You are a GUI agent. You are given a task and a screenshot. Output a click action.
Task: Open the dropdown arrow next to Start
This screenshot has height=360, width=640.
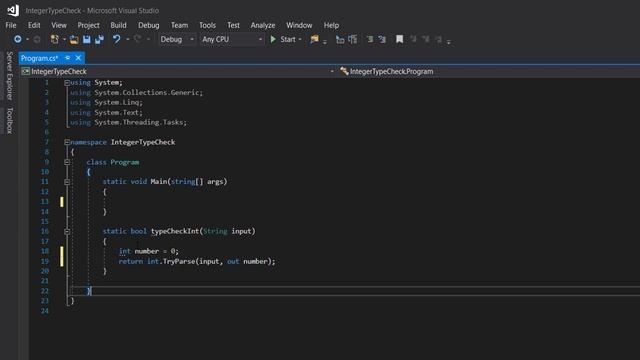(x=300, y=40)
